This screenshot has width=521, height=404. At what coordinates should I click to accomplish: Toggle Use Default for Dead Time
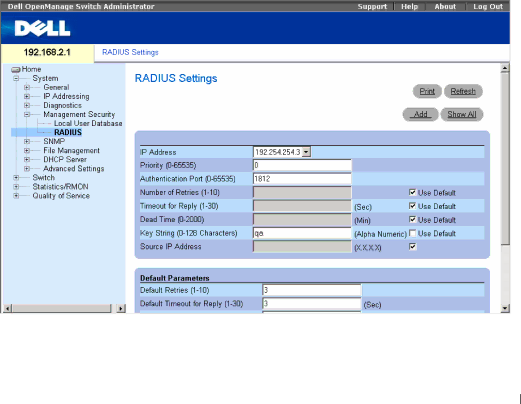(412, 220)
